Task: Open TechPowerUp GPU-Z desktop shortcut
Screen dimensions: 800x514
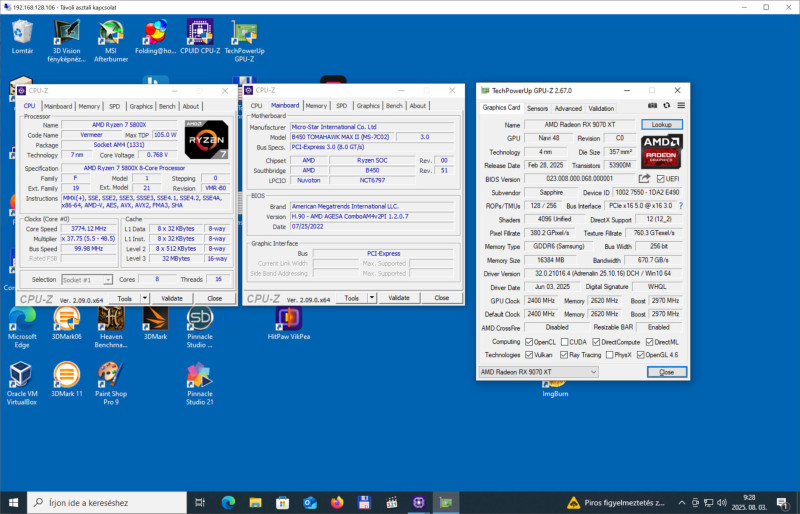Action: (x=244, y=41)
